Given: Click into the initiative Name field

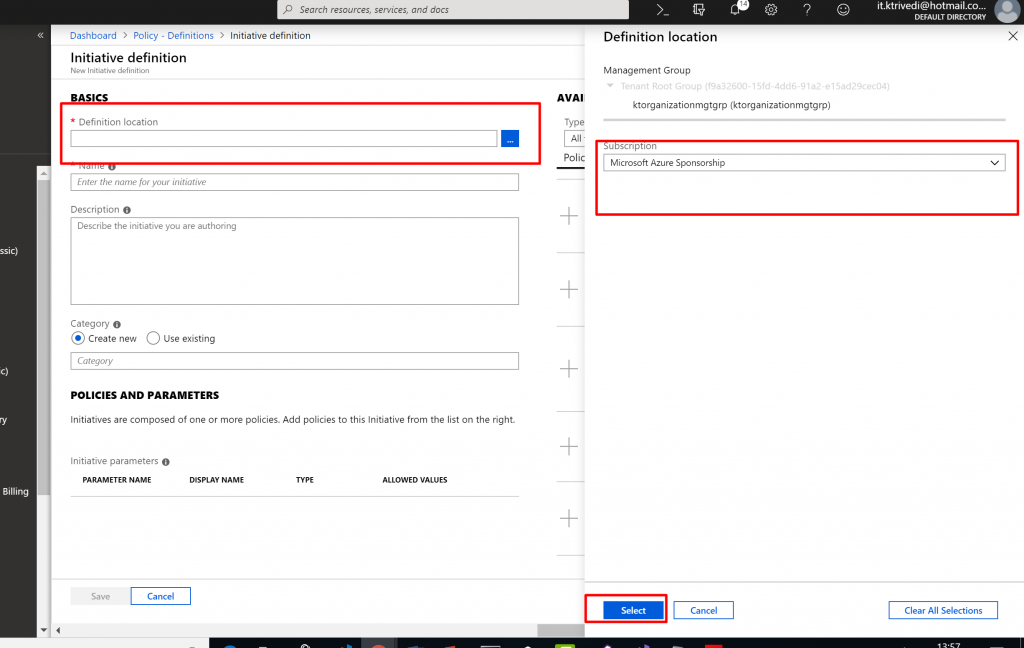Looking at the screenshot, I should [x=295, y=182].
